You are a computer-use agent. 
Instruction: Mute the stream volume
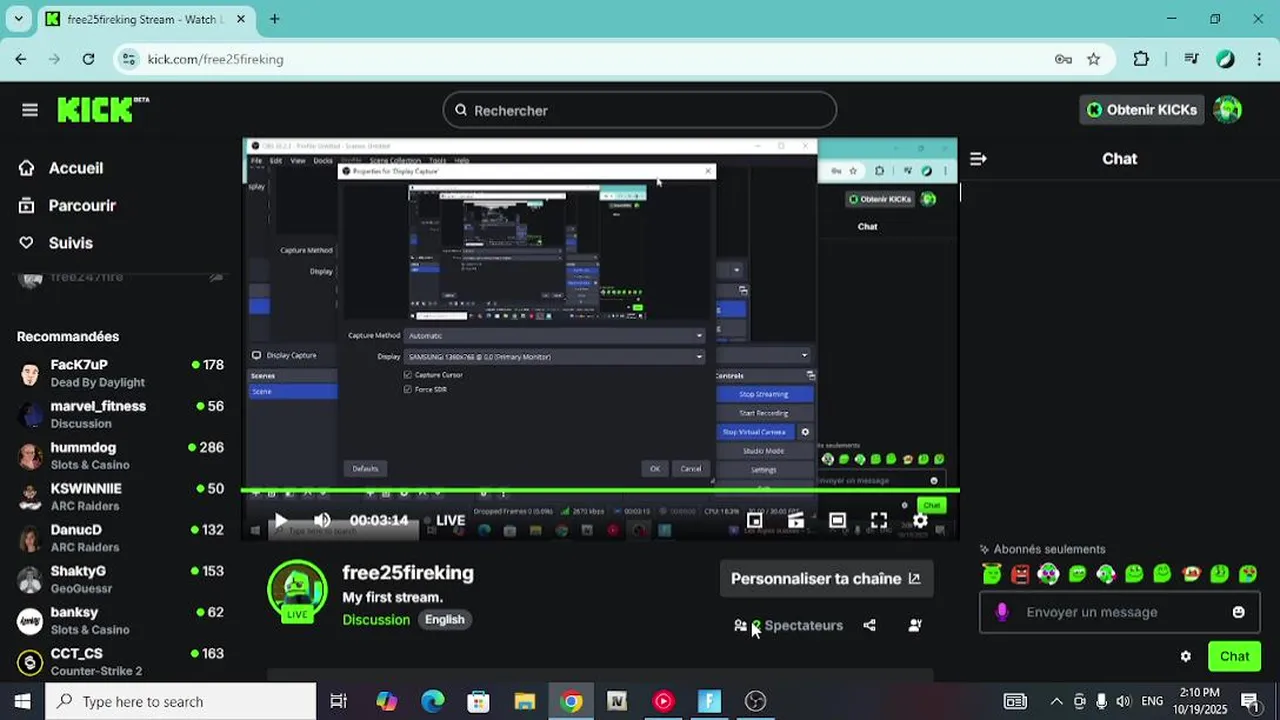coord(322,520)
